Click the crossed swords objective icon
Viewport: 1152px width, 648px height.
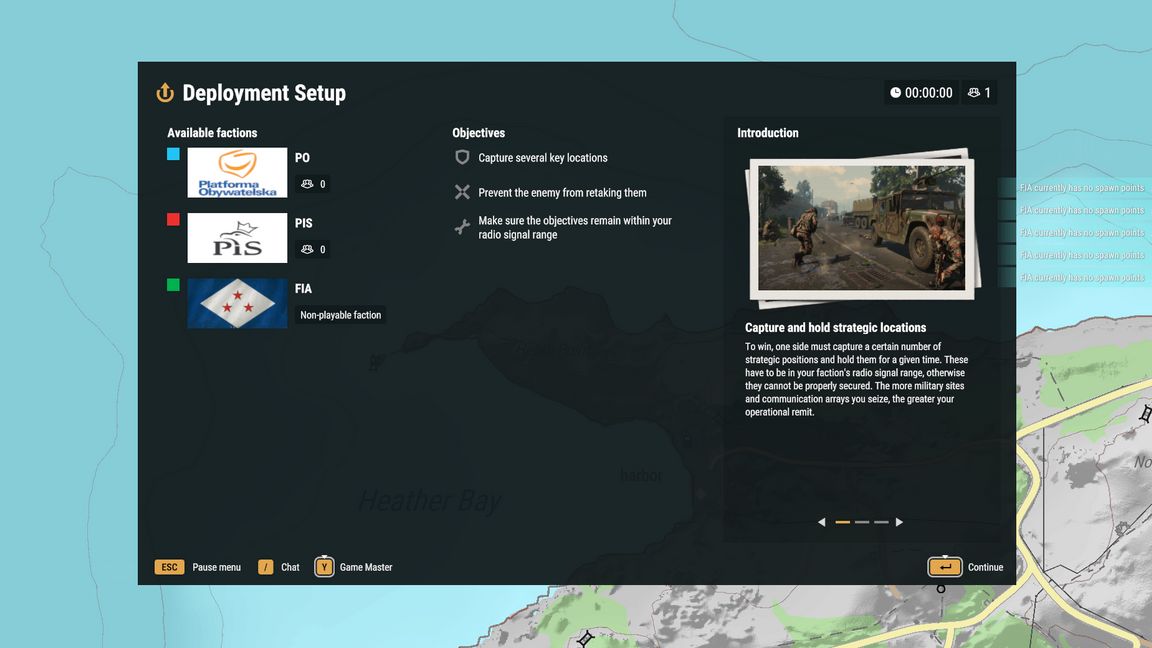[462, 192]
